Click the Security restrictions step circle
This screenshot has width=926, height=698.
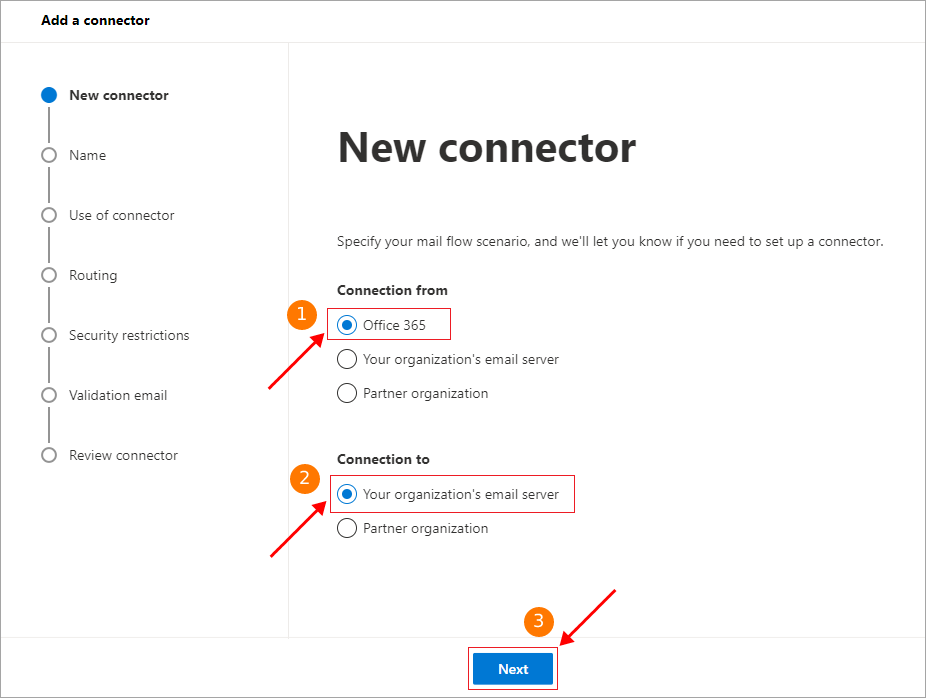click(49, 335)
